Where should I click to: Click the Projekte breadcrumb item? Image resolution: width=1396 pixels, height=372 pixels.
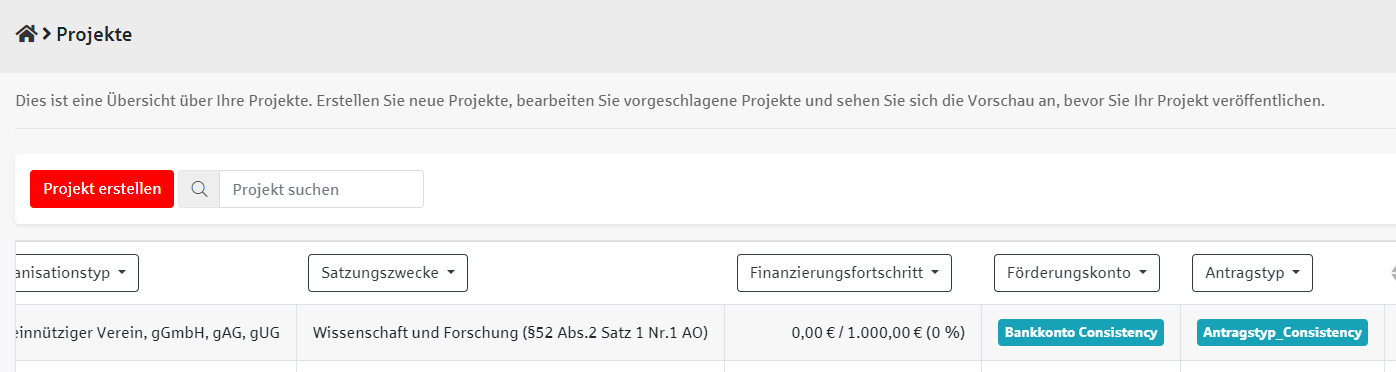coord(94,34)
